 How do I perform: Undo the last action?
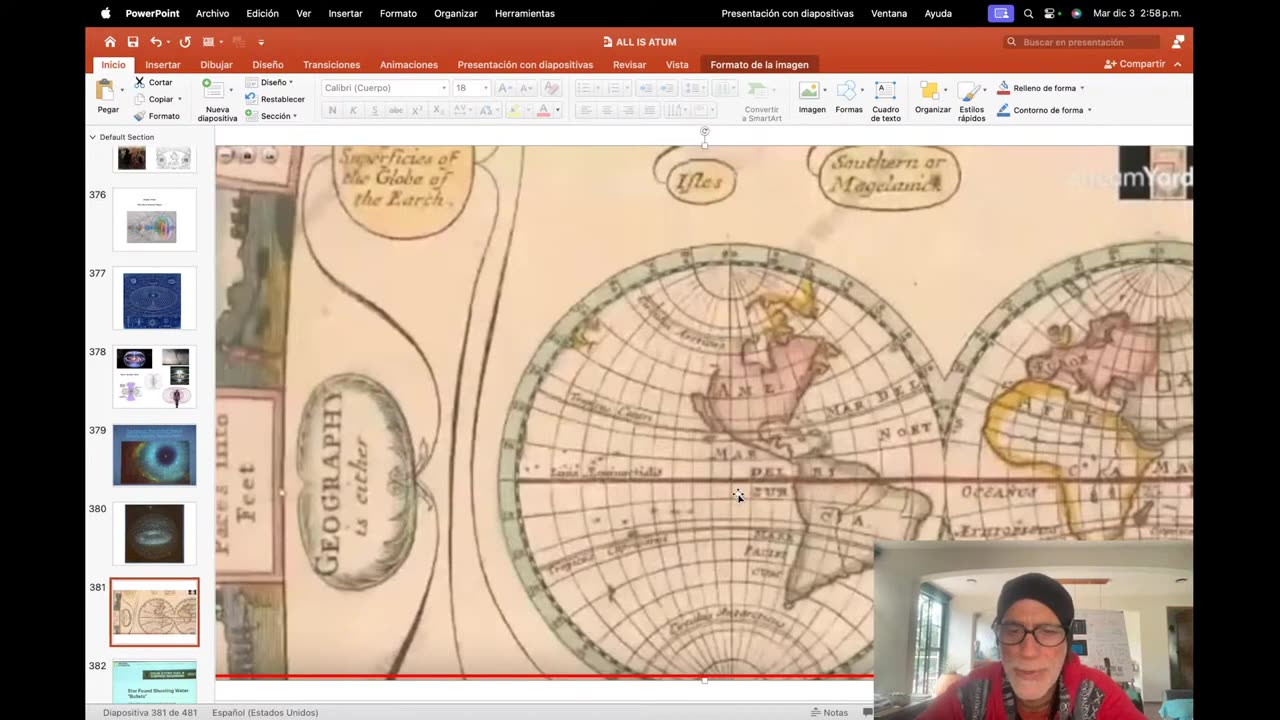(156, 42)
